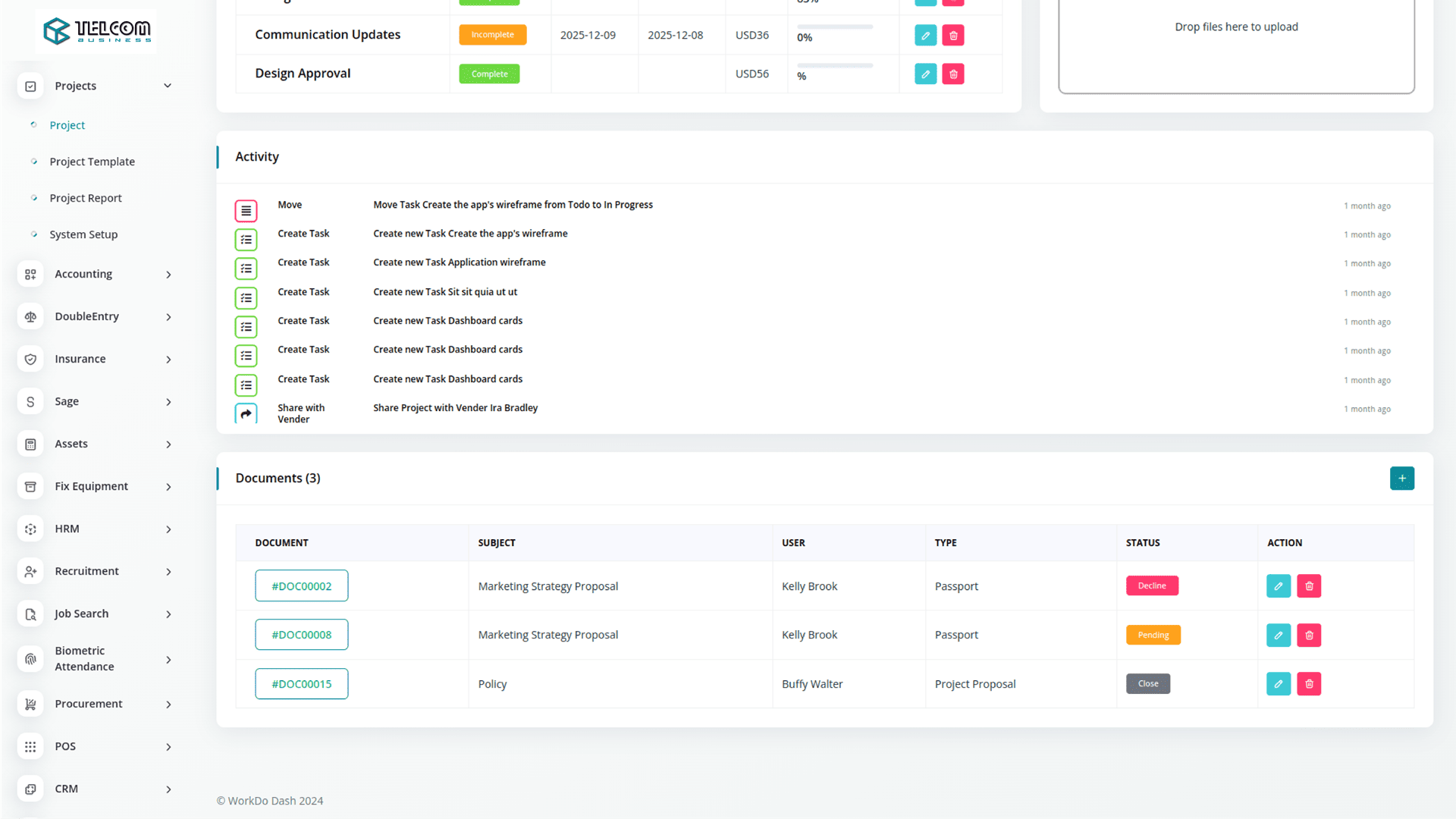Expand the Recruitment submenu arrow
The image size is (1456, 819).
coord(168,572)
